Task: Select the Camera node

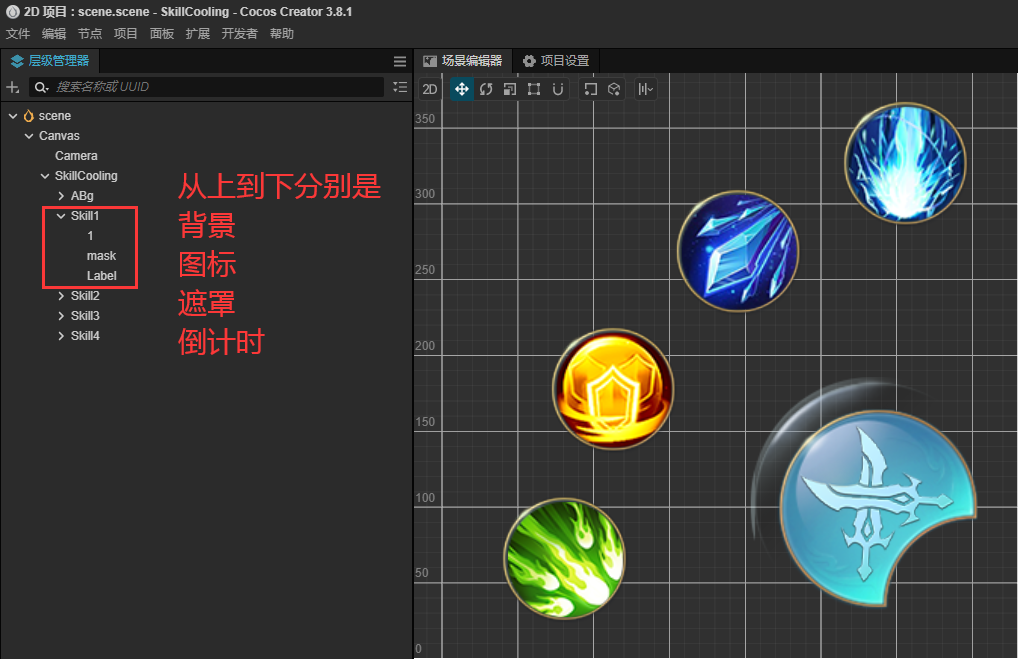Action: (x=76, y=156)
